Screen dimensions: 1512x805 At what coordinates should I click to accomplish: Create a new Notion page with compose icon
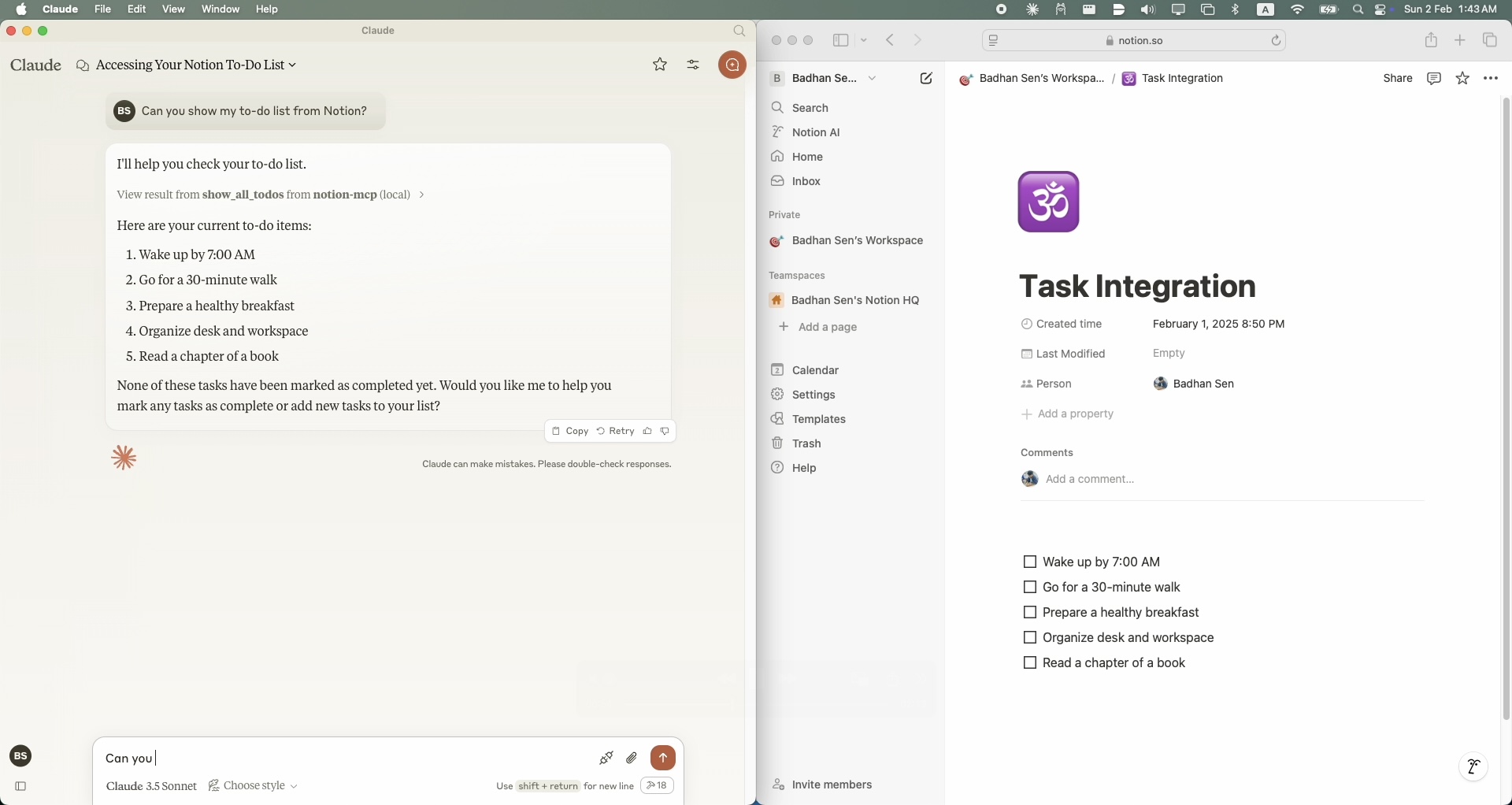pyautogui.click(x=926, y=79)
